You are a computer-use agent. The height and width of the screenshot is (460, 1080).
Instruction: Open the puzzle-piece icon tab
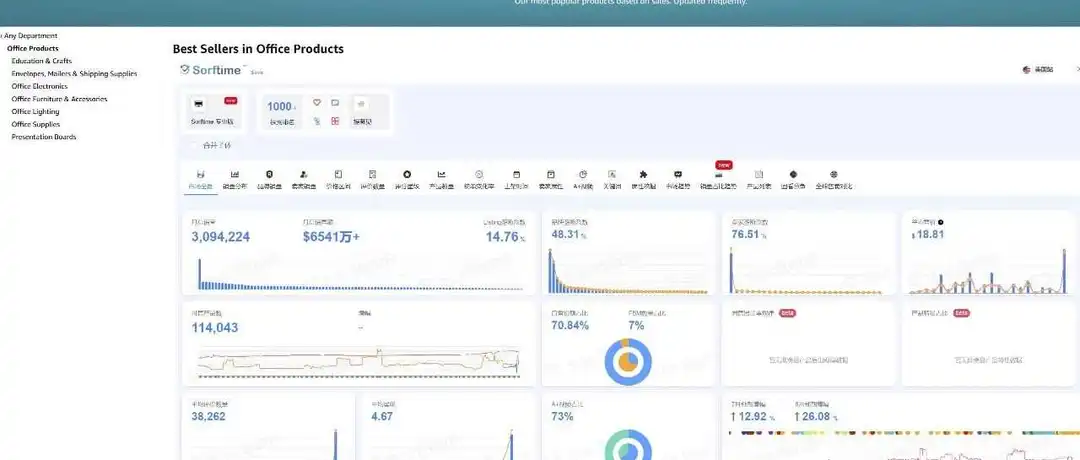(x=643, y=180)
